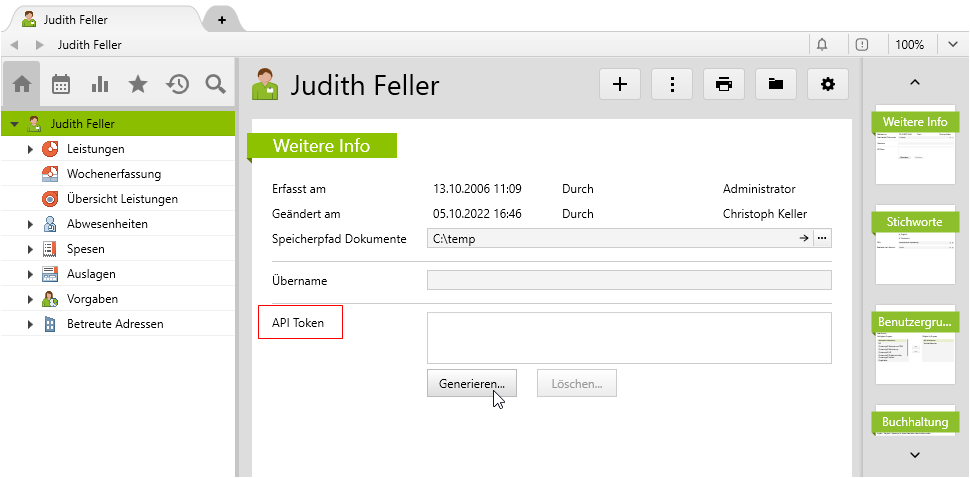Viewport: 970px width, 478px height.
Task: Open the favorites star view
Action: 138,85
